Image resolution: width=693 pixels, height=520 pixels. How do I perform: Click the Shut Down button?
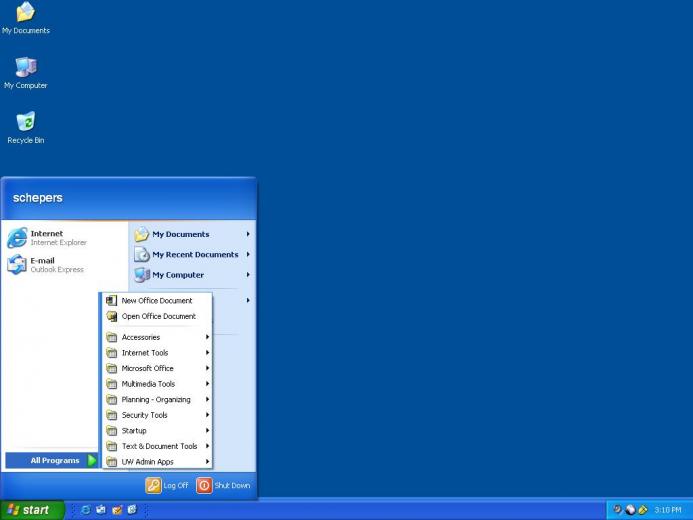coord(223,486)
